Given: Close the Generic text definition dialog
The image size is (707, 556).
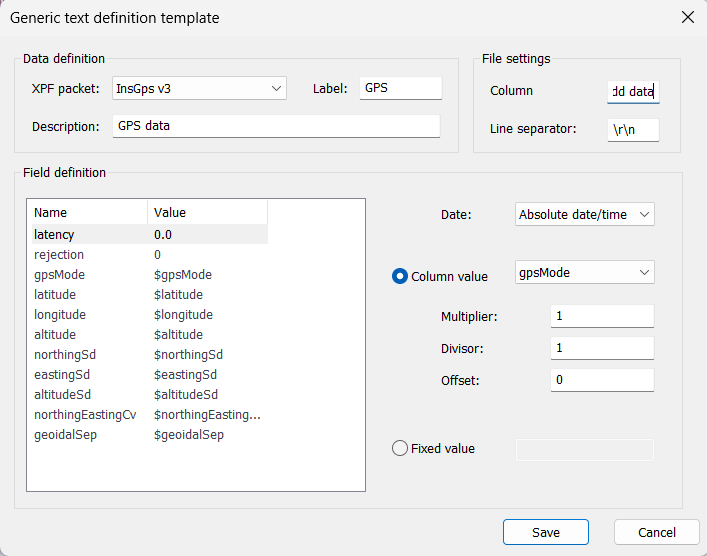Looking at the screenshot, I should (686, 17).
